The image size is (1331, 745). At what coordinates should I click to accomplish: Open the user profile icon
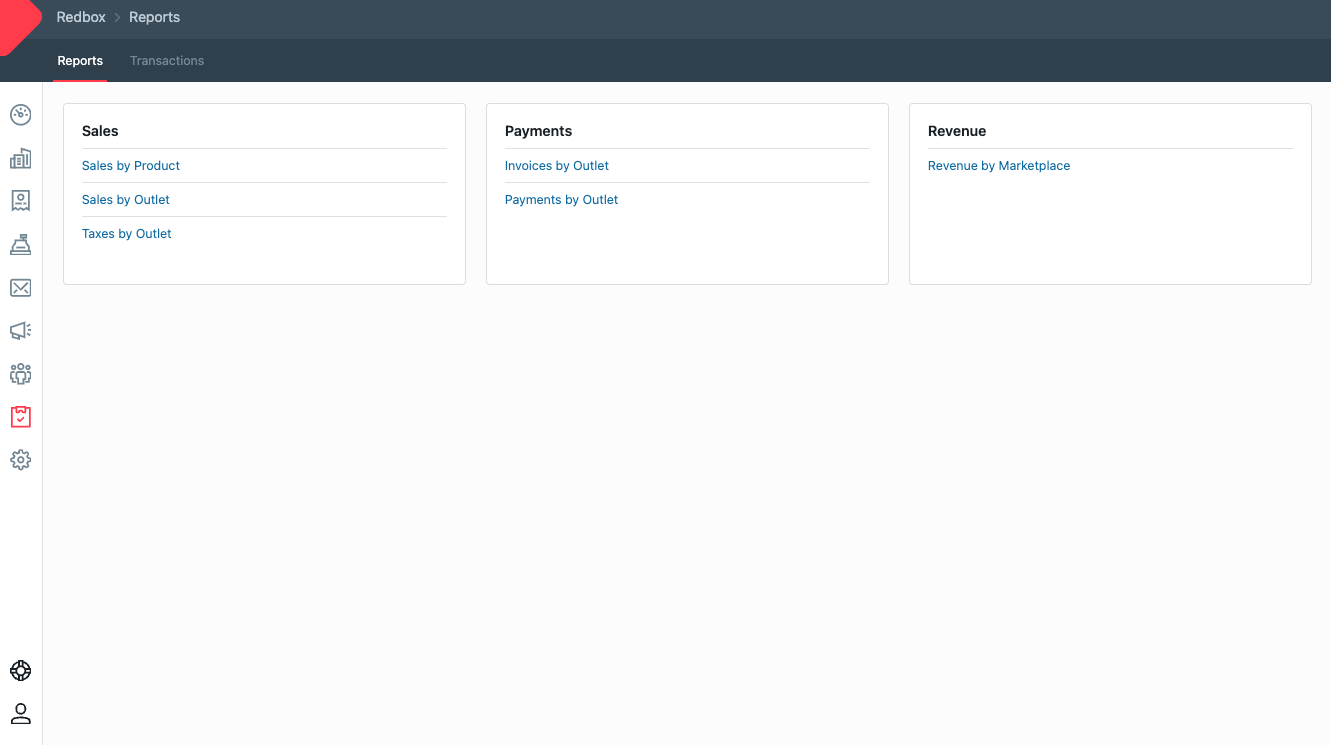point(20,714)
